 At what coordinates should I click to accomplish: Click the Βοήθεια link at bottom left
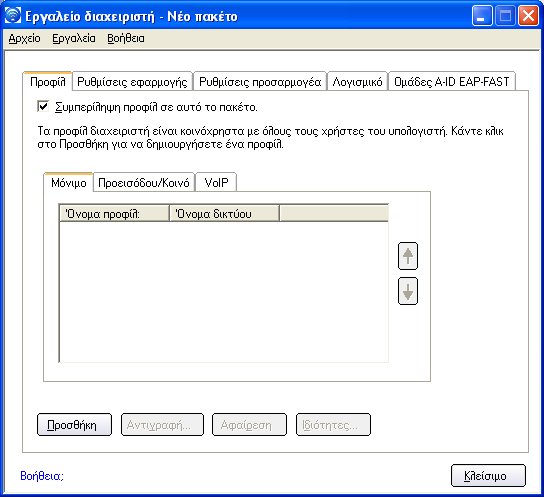42,476
